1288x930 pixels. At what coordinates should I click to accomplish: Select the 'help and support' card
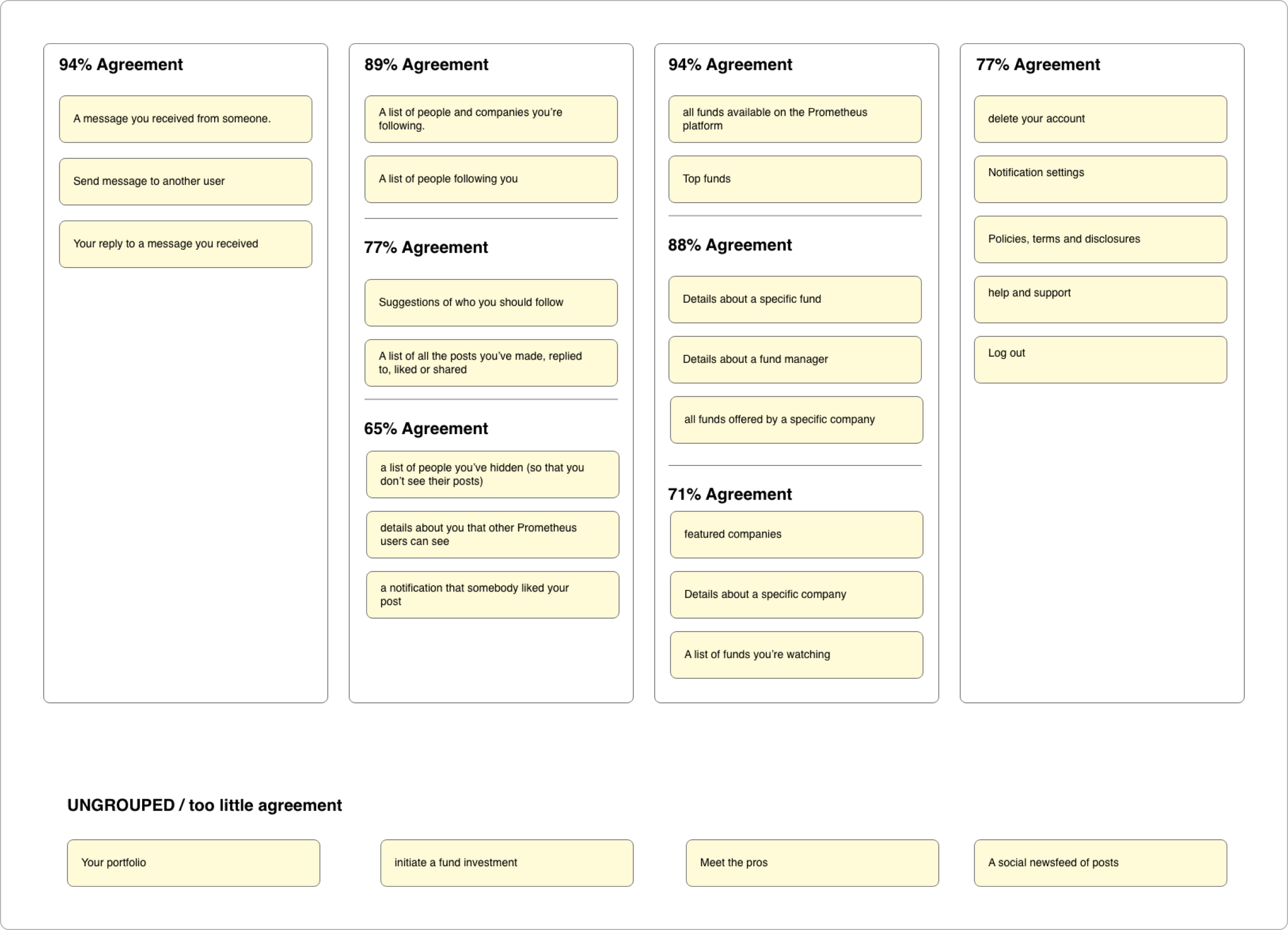1100,300
